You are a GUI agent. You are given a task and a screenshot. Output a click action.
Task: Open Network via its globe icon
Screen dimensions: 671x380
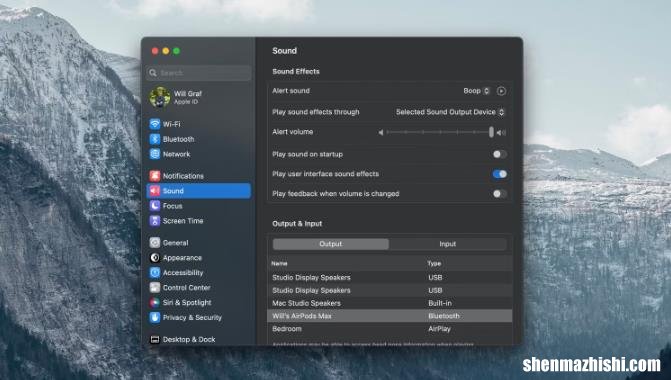(155, 154)
